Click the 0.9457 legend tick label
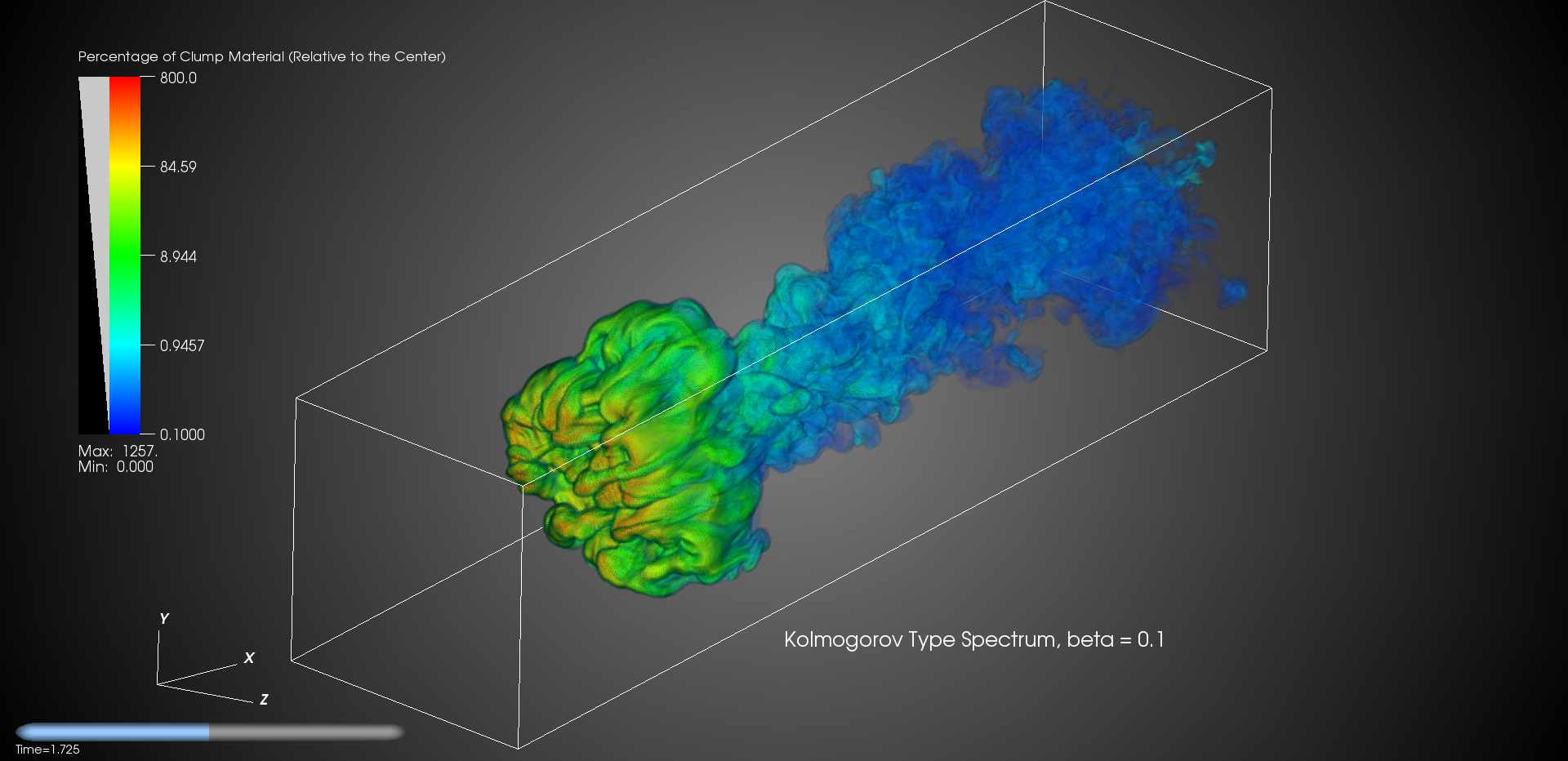This screenshot has width=1568, height=761. [x=182, y=345]
